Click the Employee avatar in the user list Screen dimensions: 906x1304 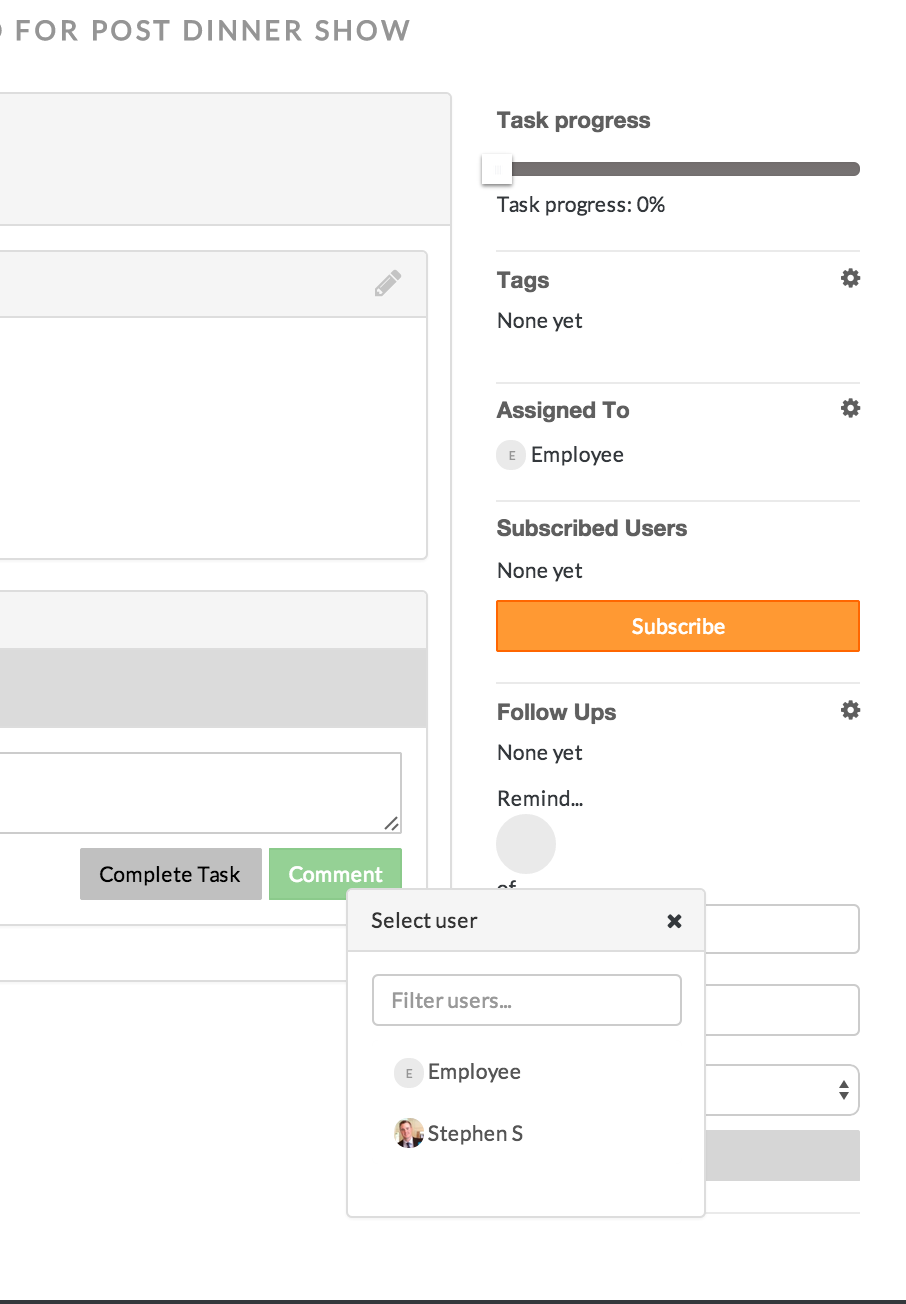(408, 1073)
